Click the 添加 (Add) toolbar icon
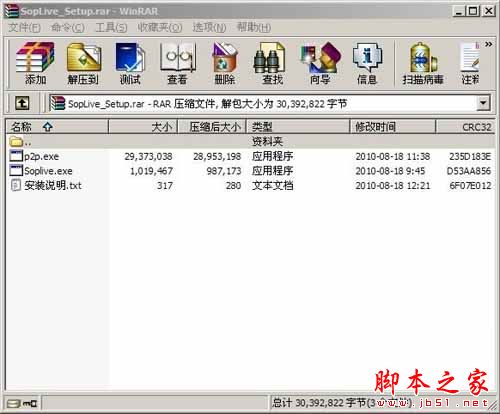The image size is (500, 414). point(35,63)
